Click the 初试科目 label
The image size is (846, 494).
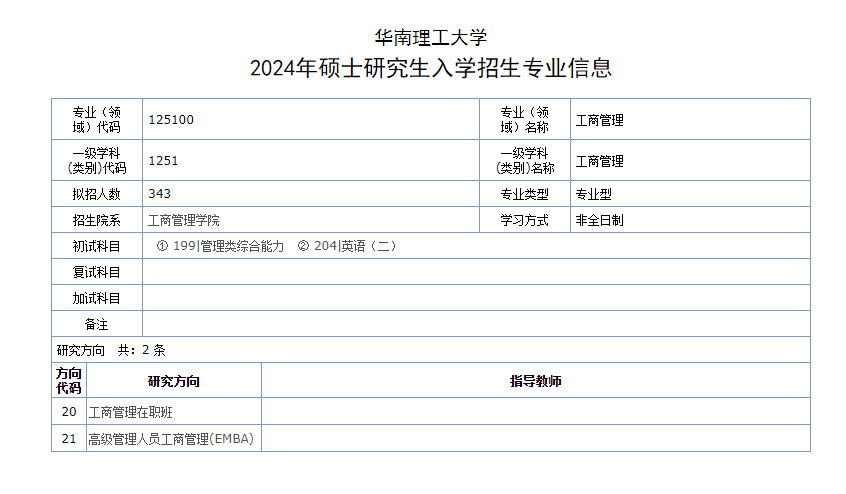97,246
